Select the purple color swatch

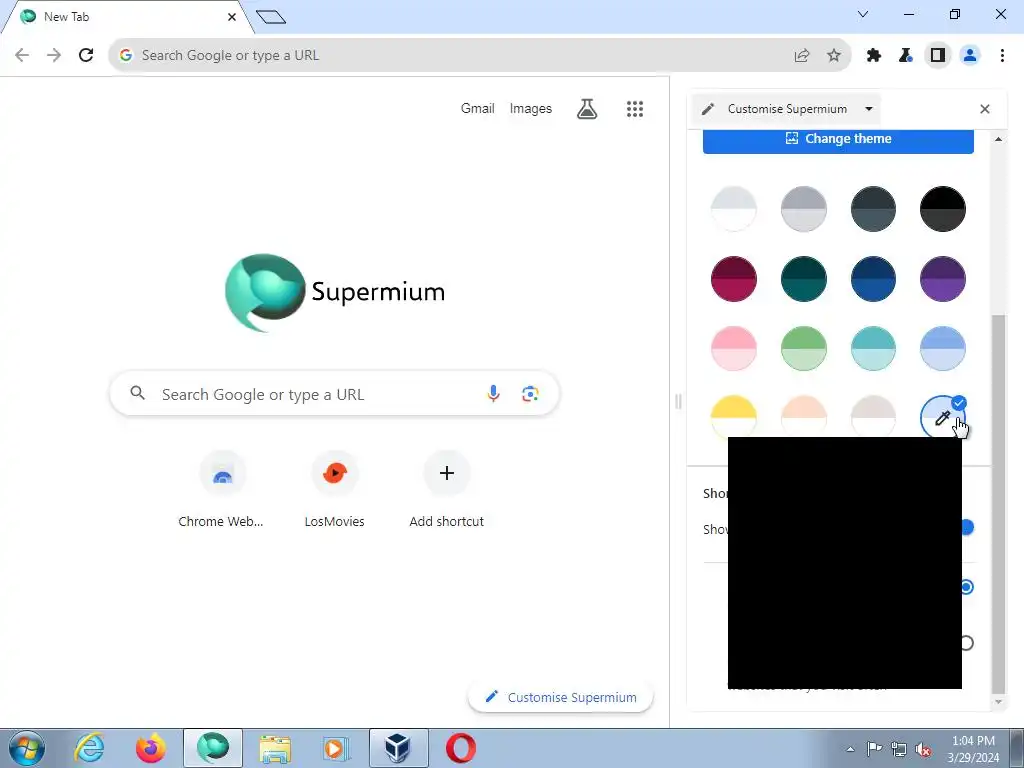(x=942, y=279)
